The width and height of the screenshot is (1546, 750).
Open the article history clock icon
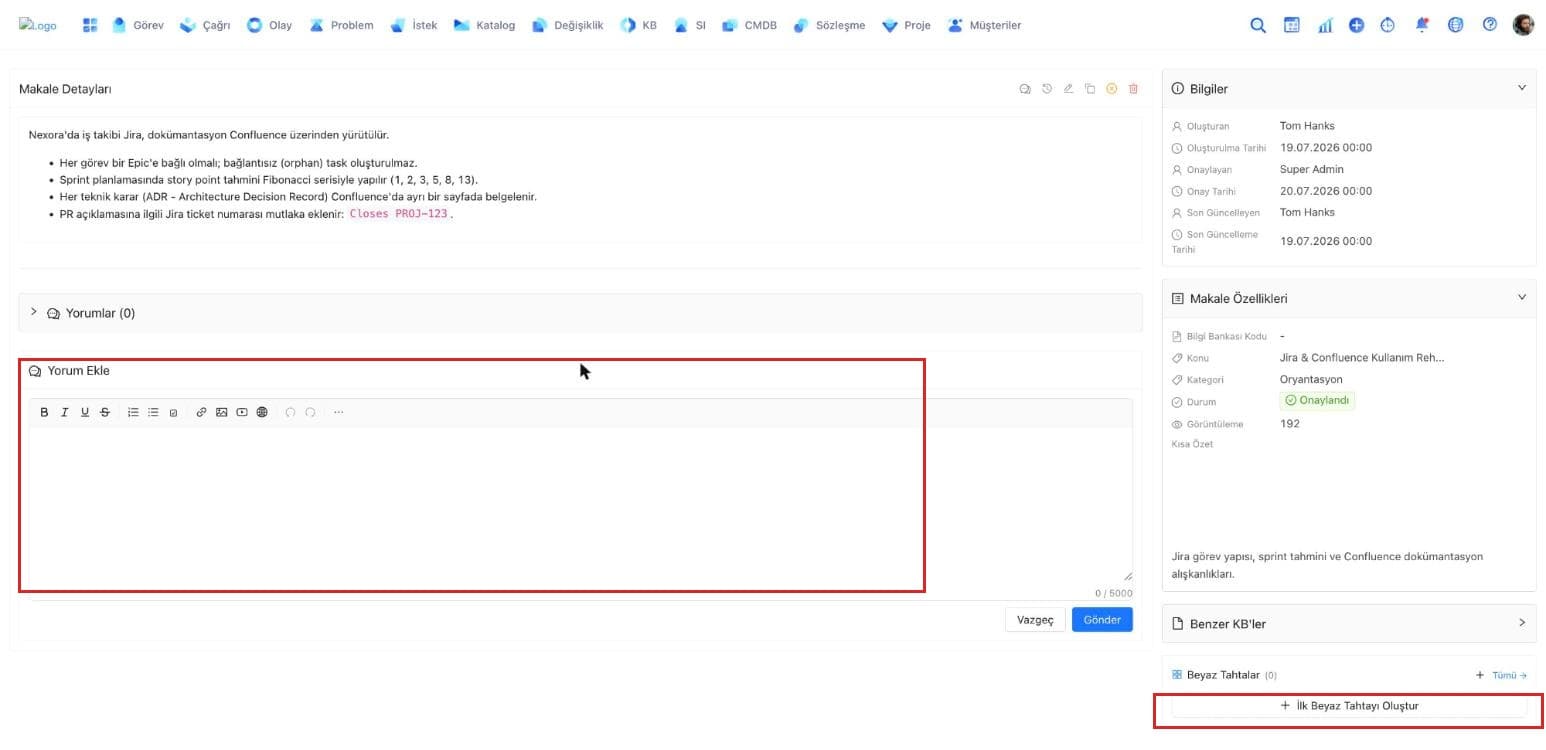click(x=1047, y=89)
